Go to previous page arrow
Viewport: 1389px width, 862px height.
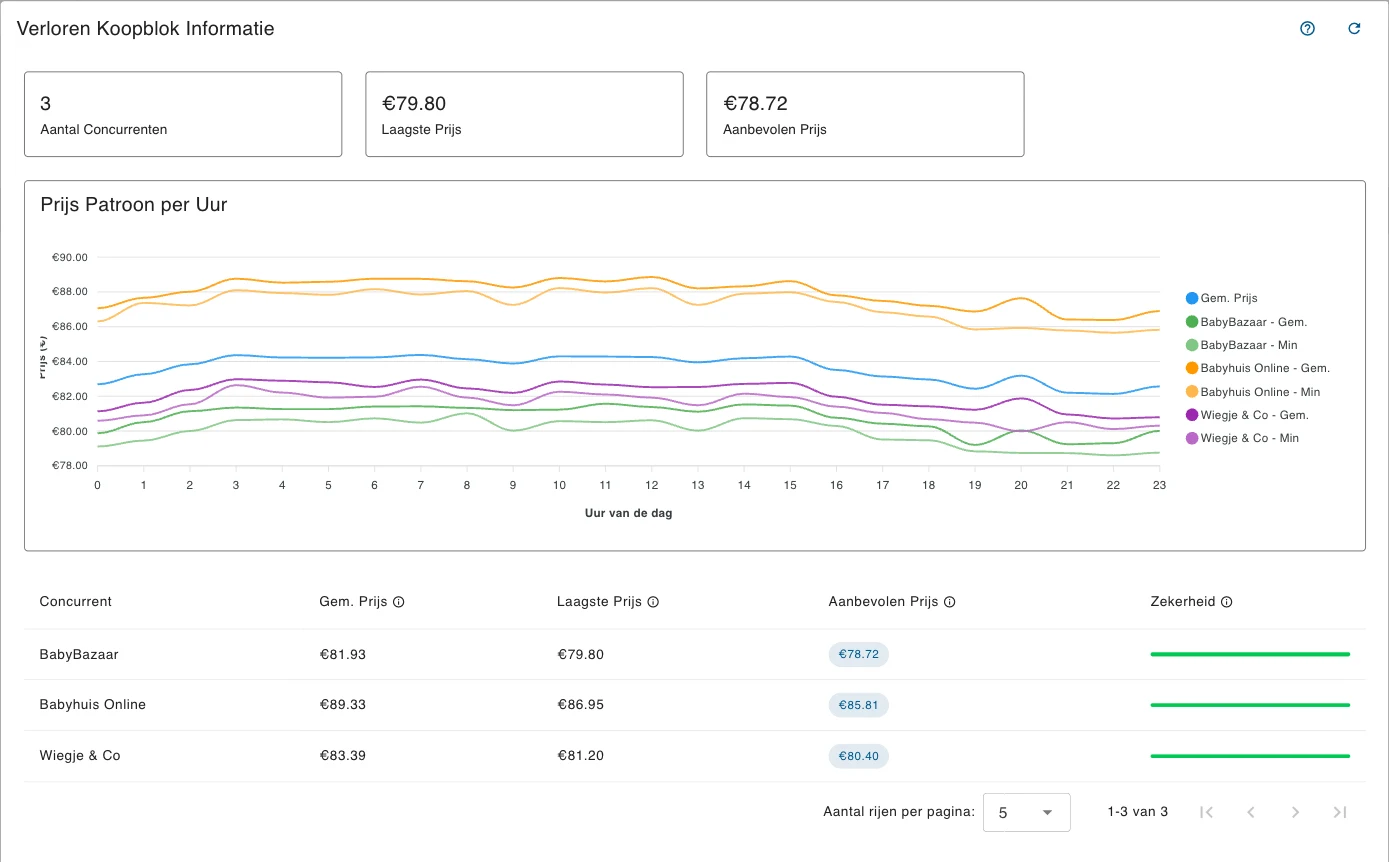point(1251,812)
